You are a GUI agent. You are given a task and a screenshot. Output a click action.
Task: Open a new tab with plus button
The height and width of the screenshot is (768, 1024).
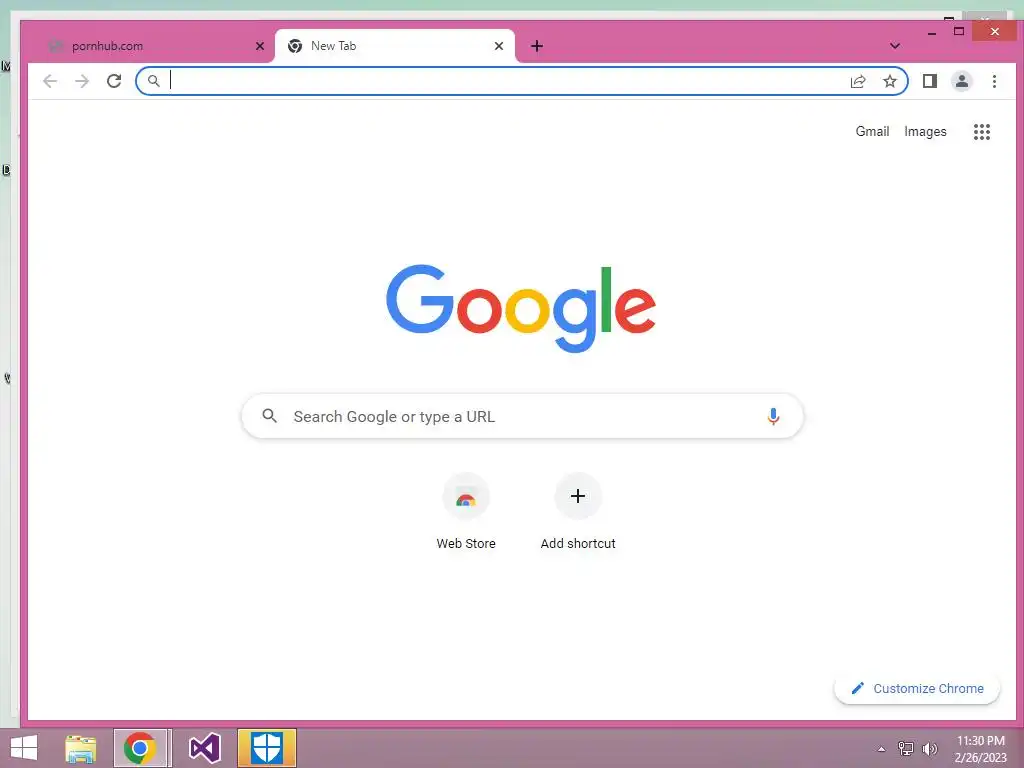click(x=537, y=46)
